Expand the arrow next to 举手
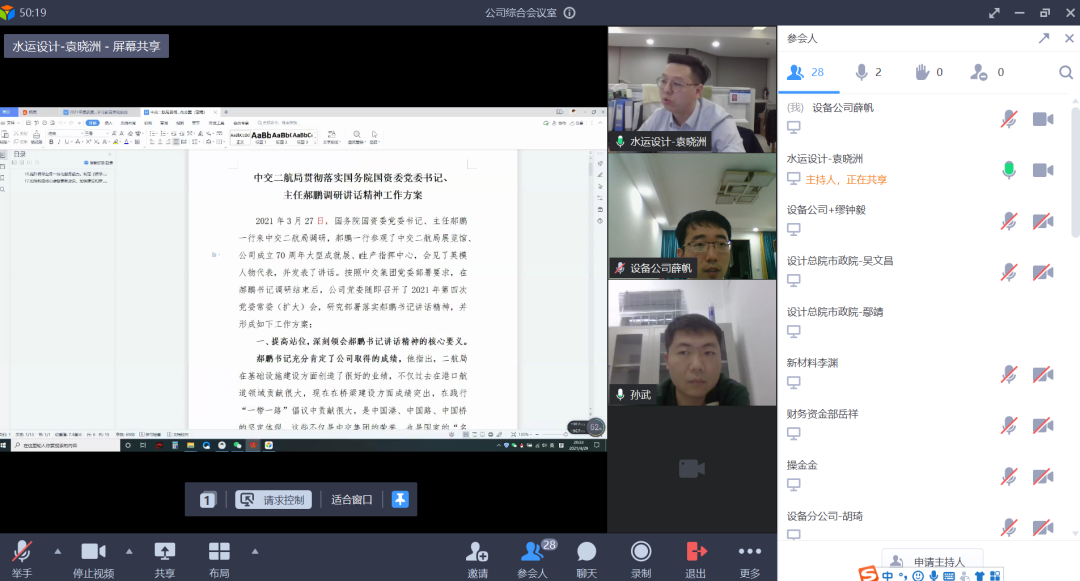This screenshot has height=581, width=1080. tap(57, 551)
